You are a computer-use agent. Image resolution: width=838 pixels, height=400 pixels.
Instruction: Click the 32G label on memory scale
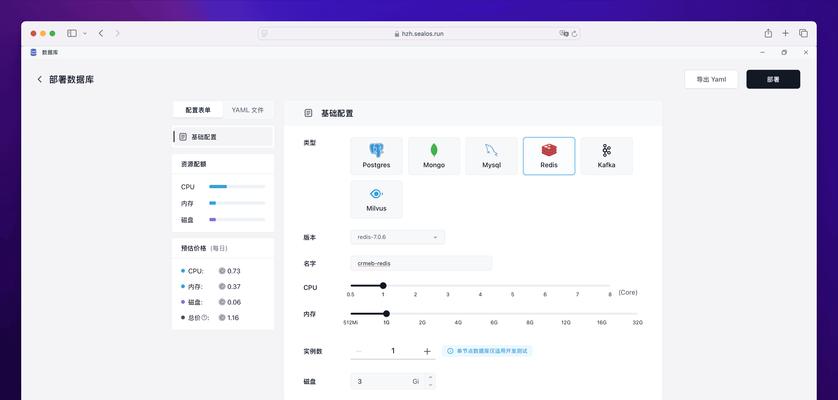click(x=637, y=323)
